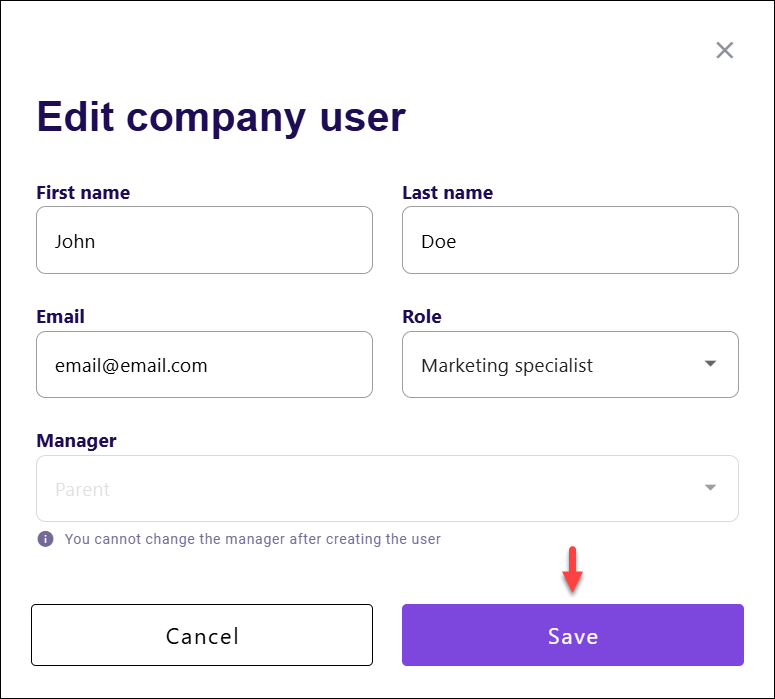The image size is (775, 699).
Task: Click the Manager label
Action: [76, 440]
